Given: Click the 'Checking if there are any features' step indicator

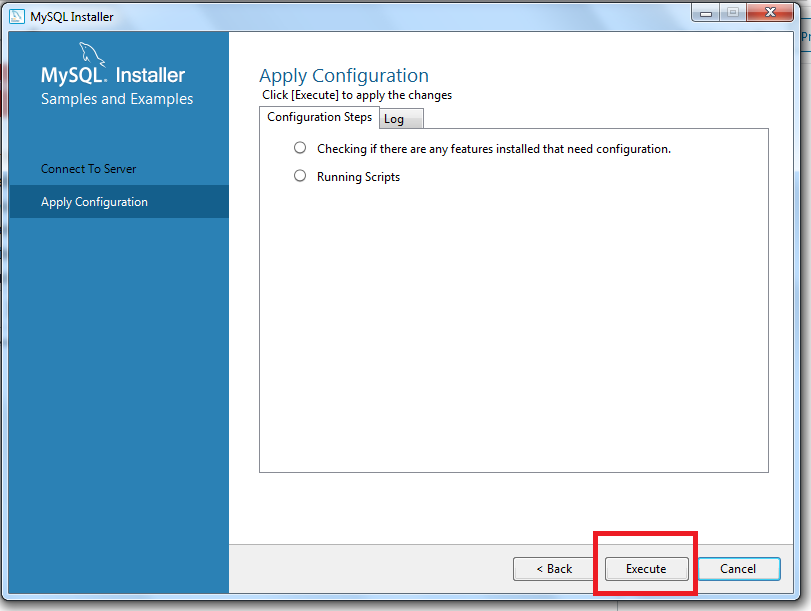Looking at the screenshot, I should [300, 148].
